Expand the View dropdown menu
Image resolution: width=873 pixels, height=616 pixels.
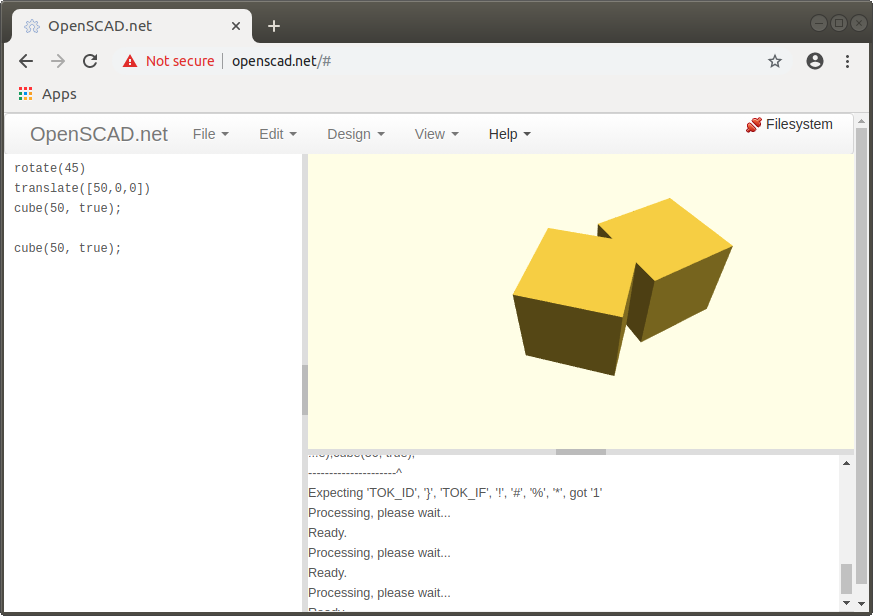(x=436, y=134)
